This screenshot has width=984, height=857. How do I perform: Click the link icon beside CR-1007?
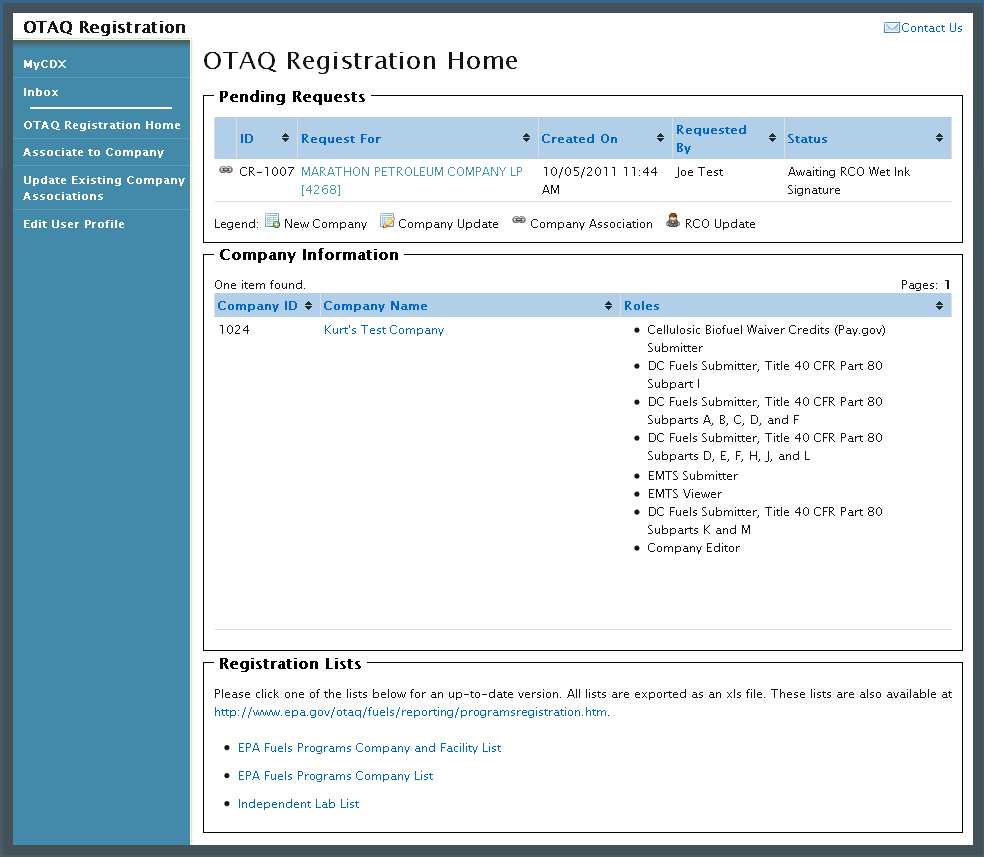pyautogui.click(x=225, y=170)
